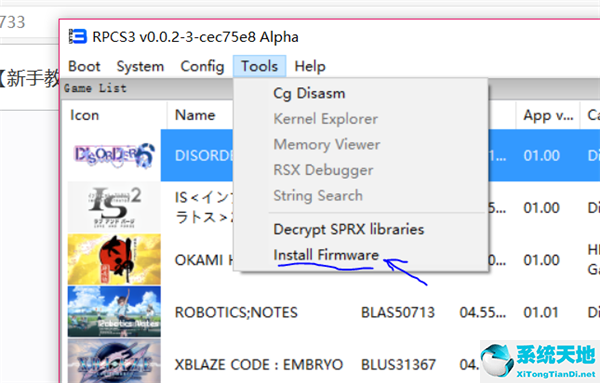This screenshot has width=600, height=383.
Task: Select the XBLAZE CODE : EMBRYO name
Action: click(x=259, y=365)
